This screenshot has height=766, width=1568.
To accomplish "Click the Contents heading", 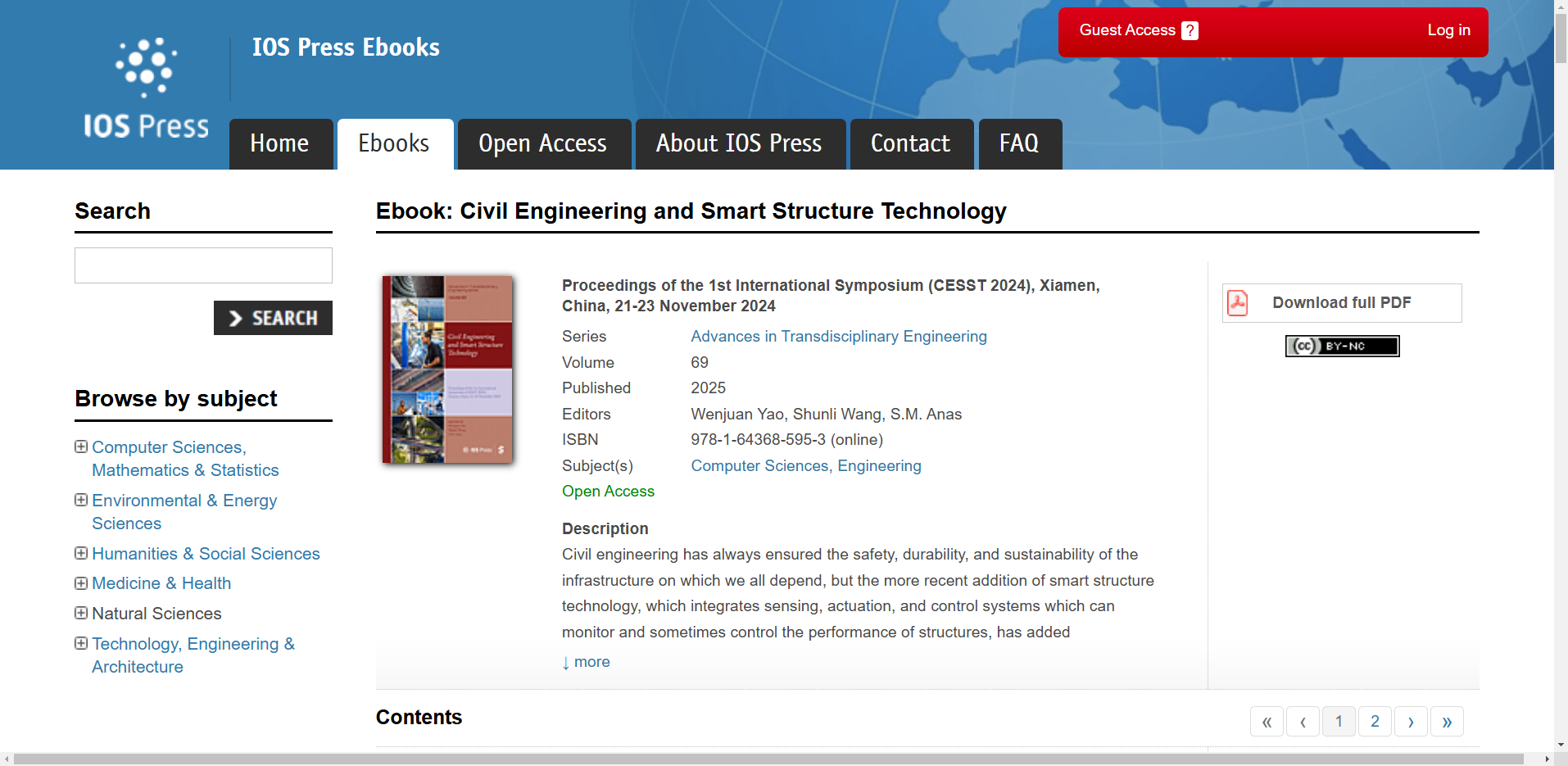I will [419, 718].
